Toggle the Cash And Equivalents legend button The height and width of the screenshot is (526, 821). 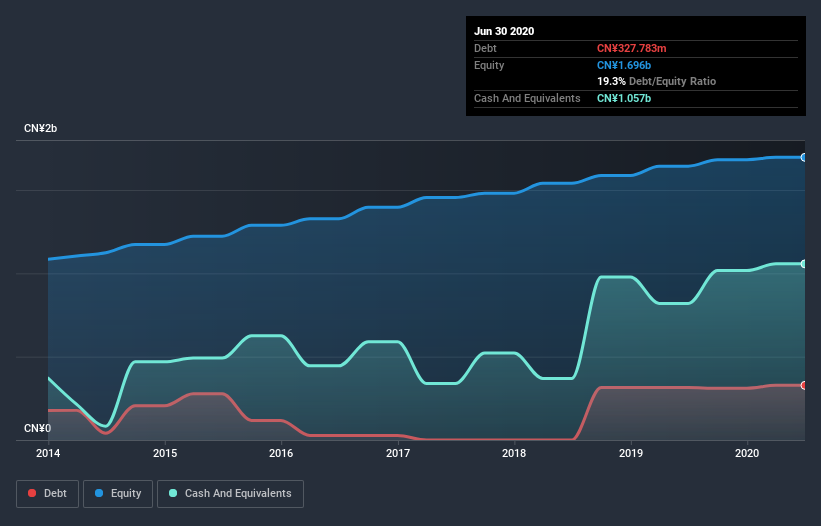[230, 494]
